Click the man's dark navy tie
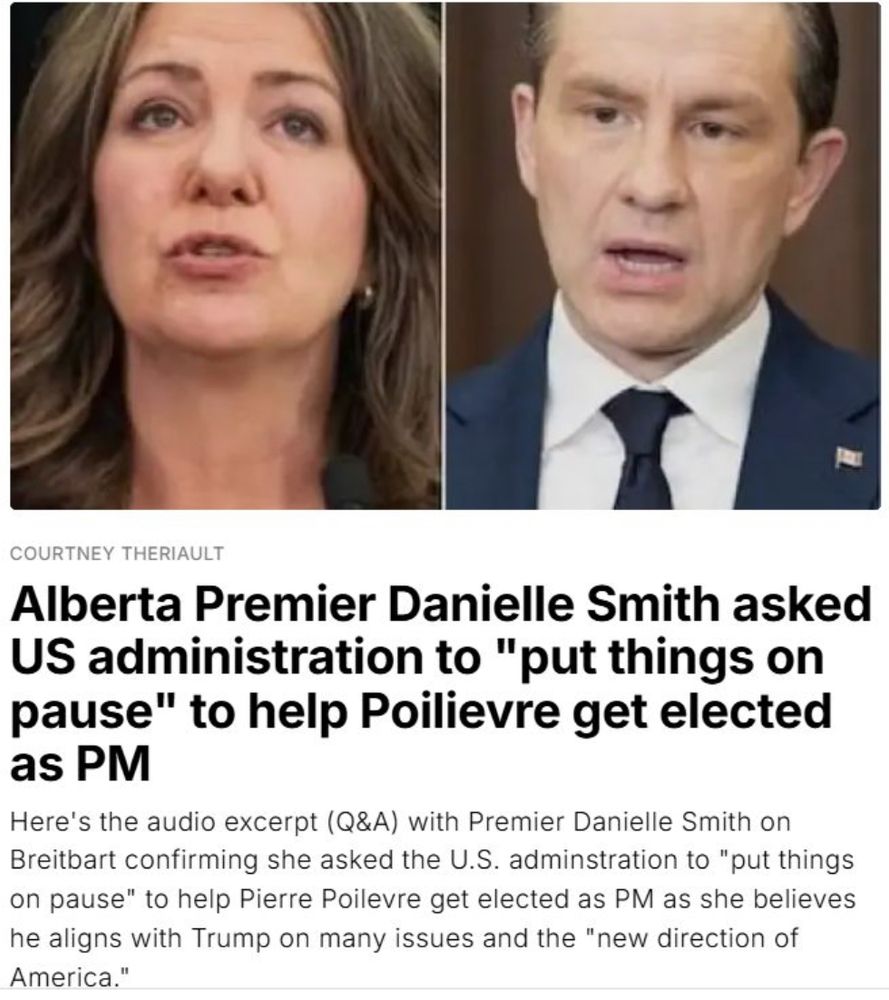Viewport: 889px width, 1000px height. point(642,448)
